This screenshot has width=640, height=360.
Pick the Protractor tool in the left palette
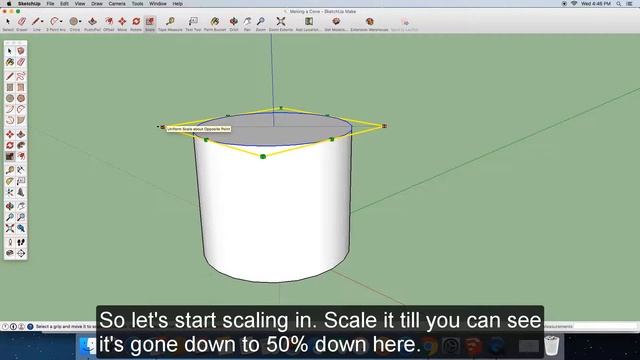(x=10, y=181)
